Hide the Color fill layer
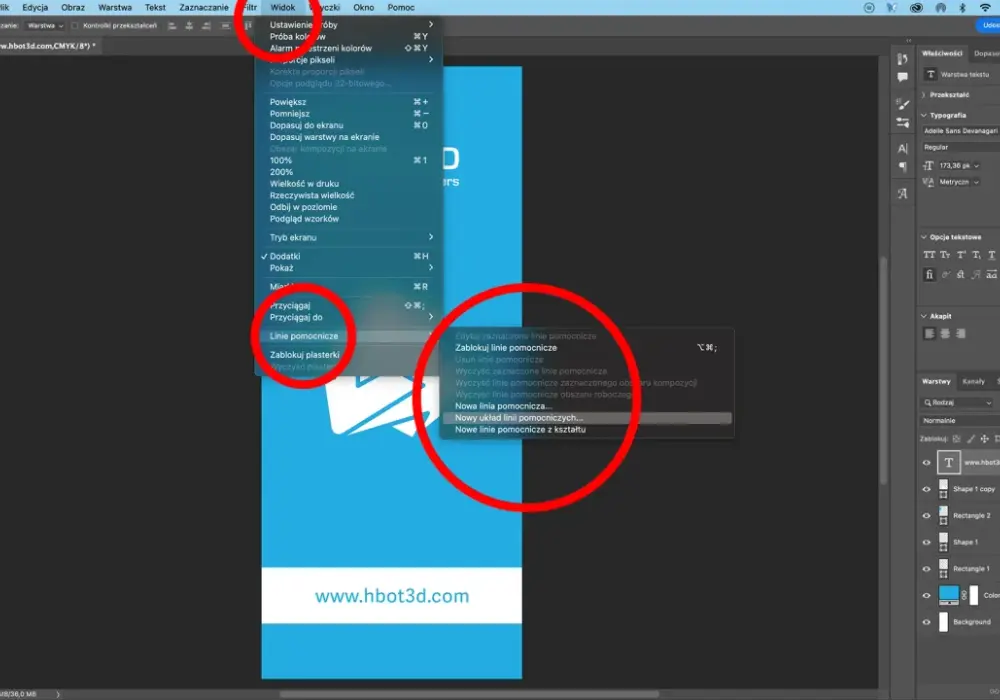Screen dimensions: 1000x700 pos(927,595)
